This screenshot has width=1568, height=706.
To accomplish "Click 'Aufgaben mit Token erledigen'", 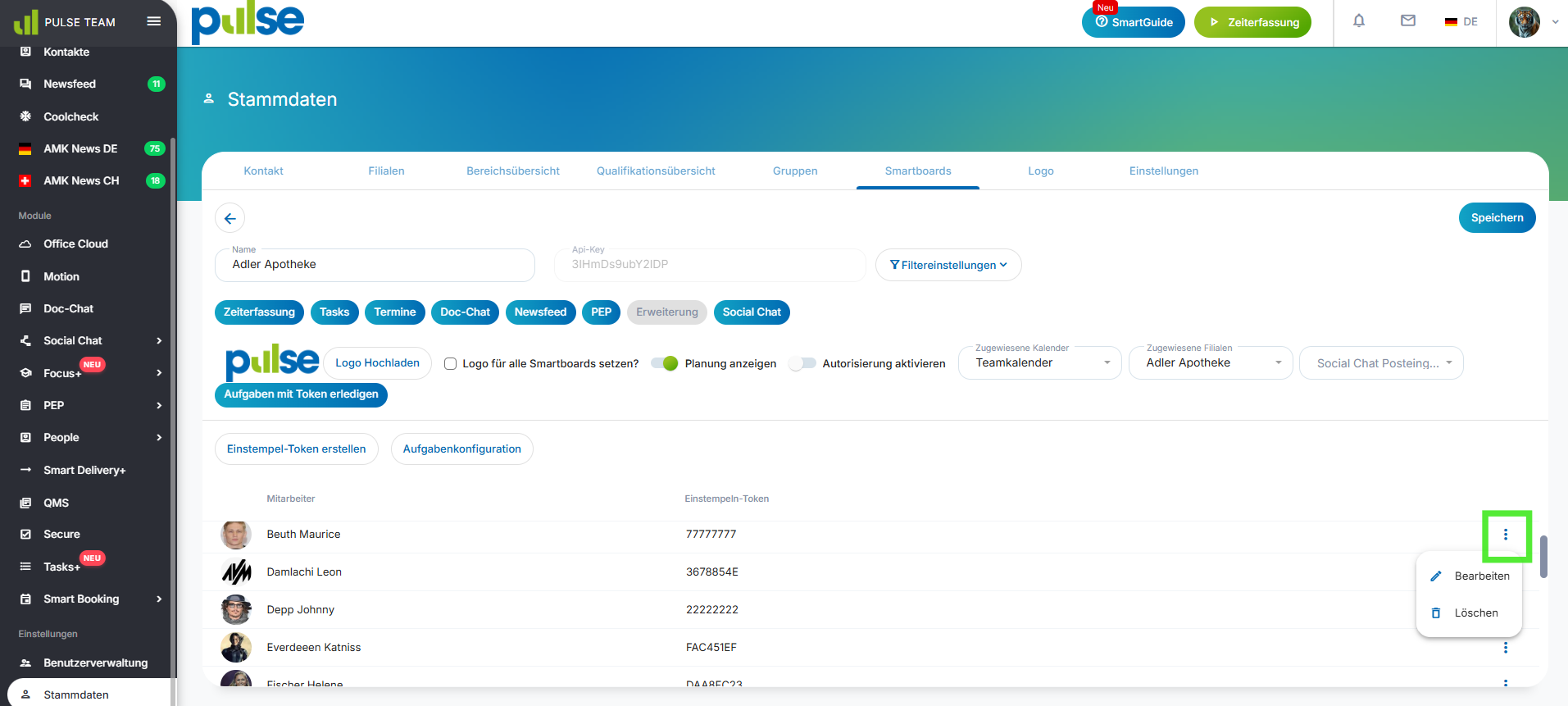I will click(x=301, y=394).
